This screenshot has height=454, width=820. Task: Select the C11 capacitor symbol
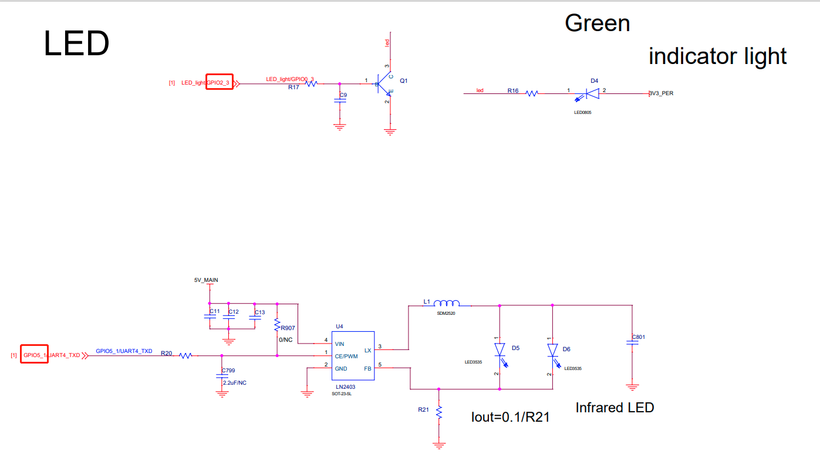pos(210,316)
